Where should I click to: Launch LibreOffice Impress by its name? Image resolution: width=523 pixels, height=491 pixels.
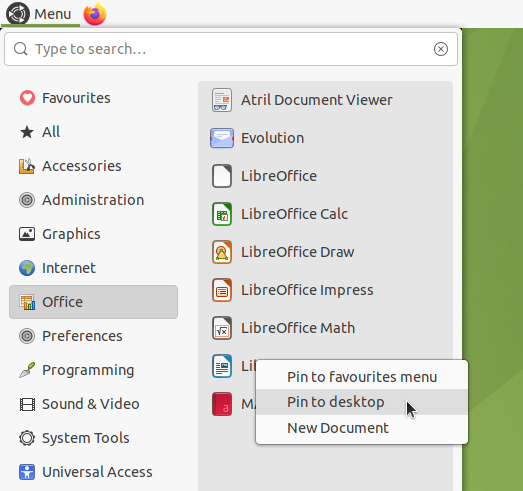[x=307, y=290]
